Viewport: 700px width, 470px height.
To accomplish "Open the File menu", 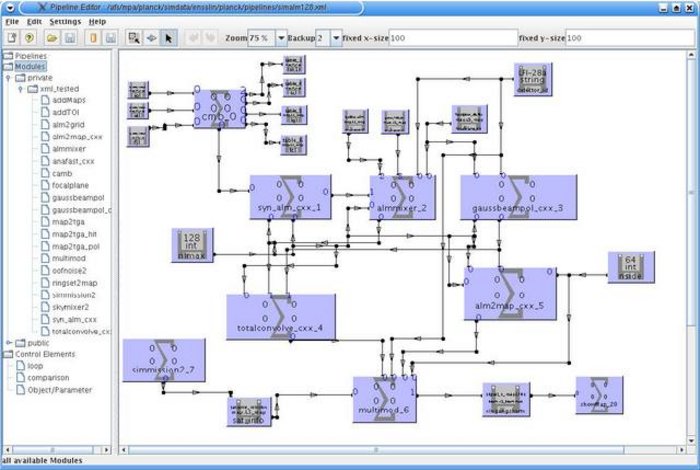I will 12,21.
